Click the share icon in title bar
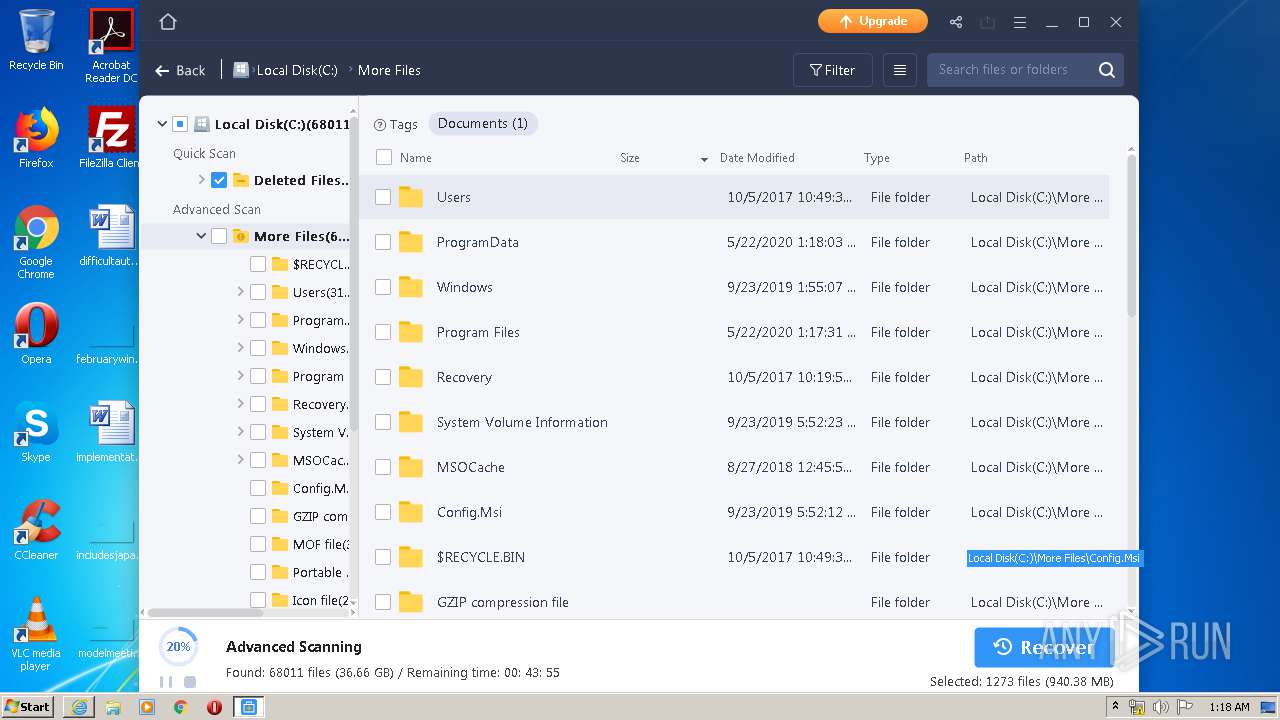This screenshot has width=1280, height=720. tap(956, 22)
